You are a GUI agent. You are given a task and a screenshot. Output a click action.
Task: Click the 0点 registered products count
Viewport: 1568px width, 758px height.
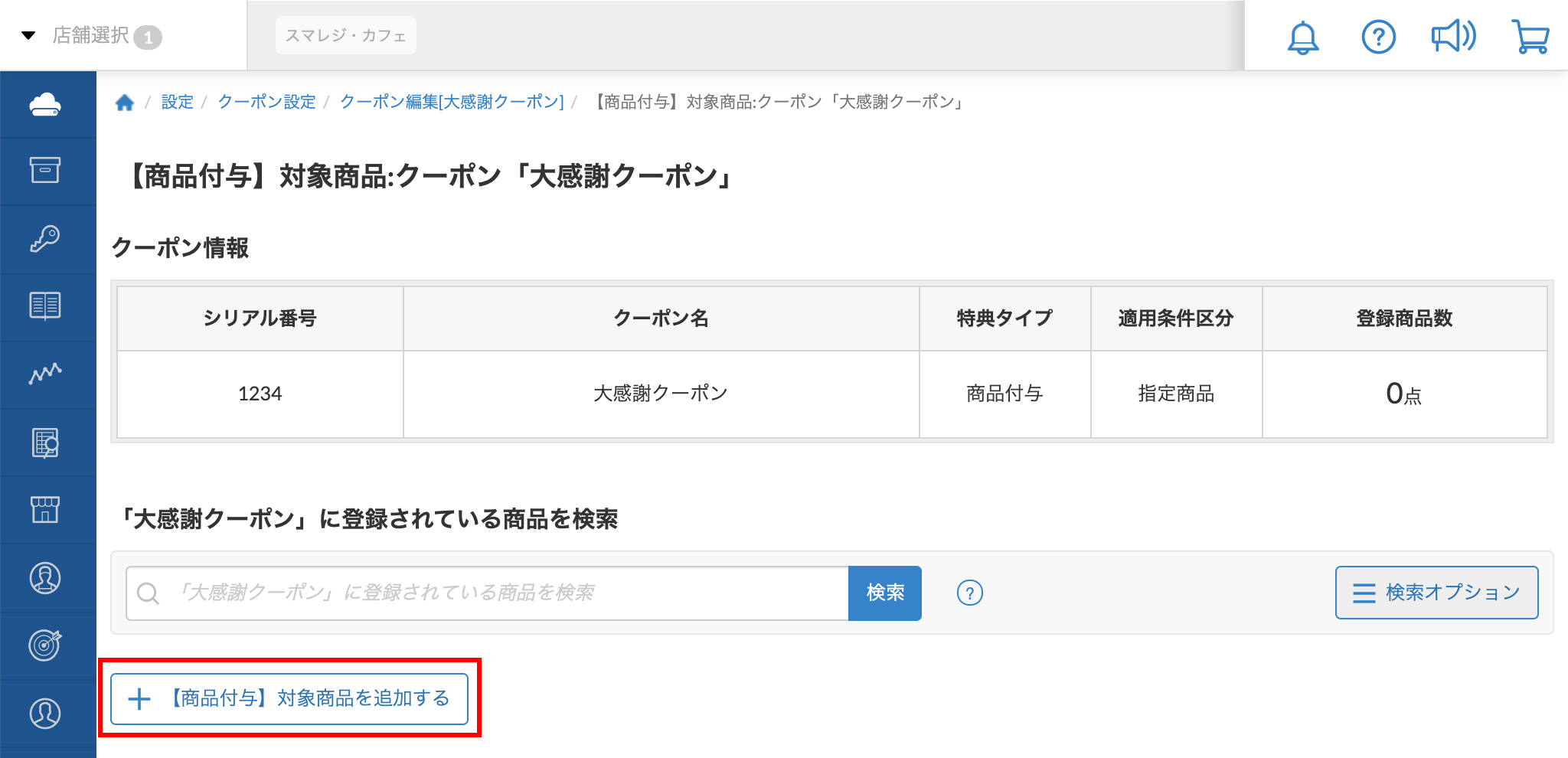click(1404, 394)
